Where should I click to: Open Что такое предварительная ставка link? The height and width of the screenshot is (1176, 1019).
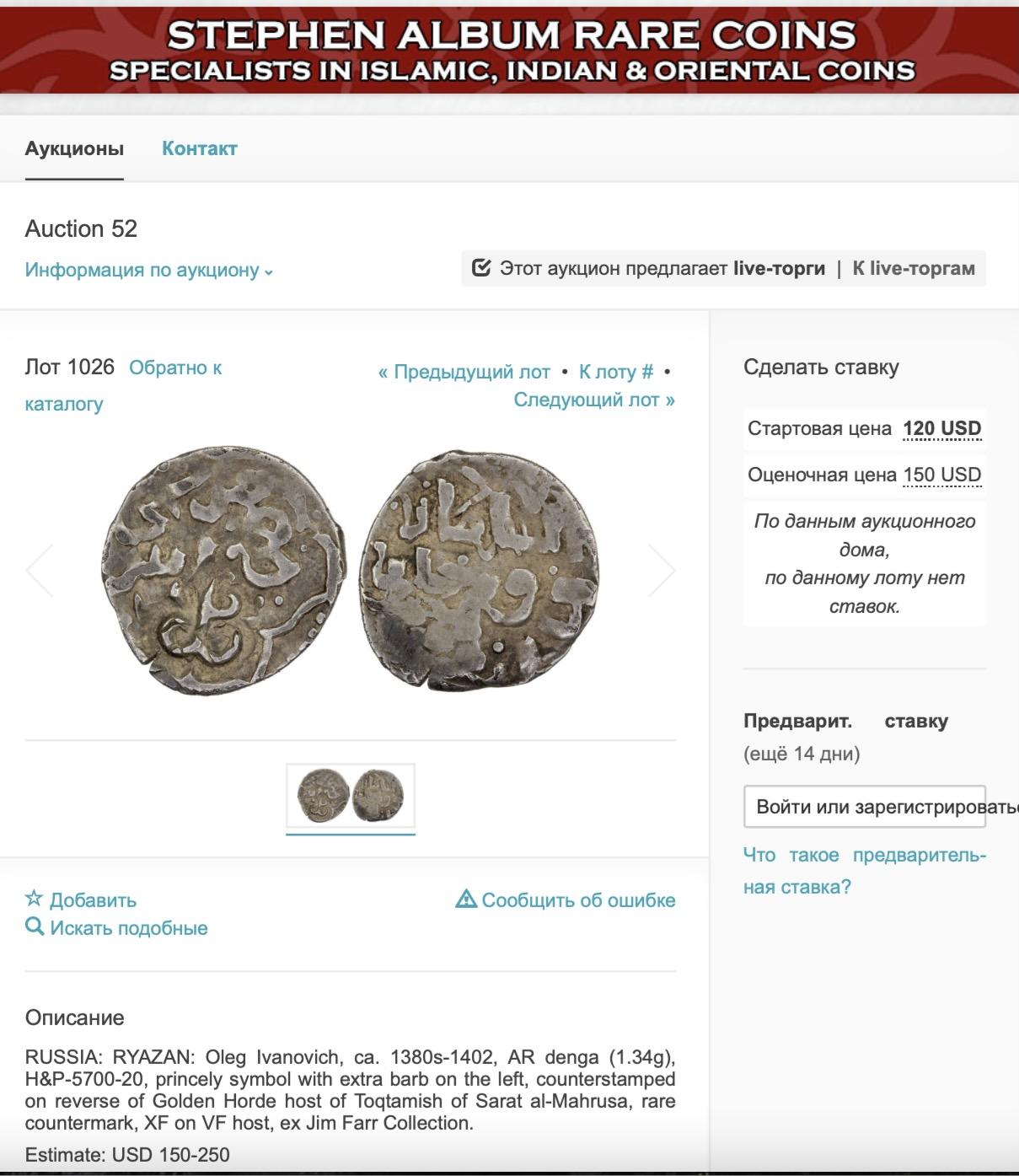coord(865,871)
